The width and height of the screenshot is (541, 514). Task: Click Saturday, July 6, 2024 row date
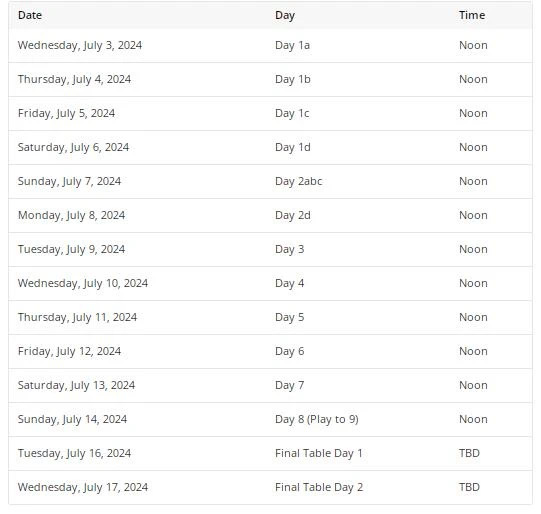pyautogui.click(x=73, y=147)
